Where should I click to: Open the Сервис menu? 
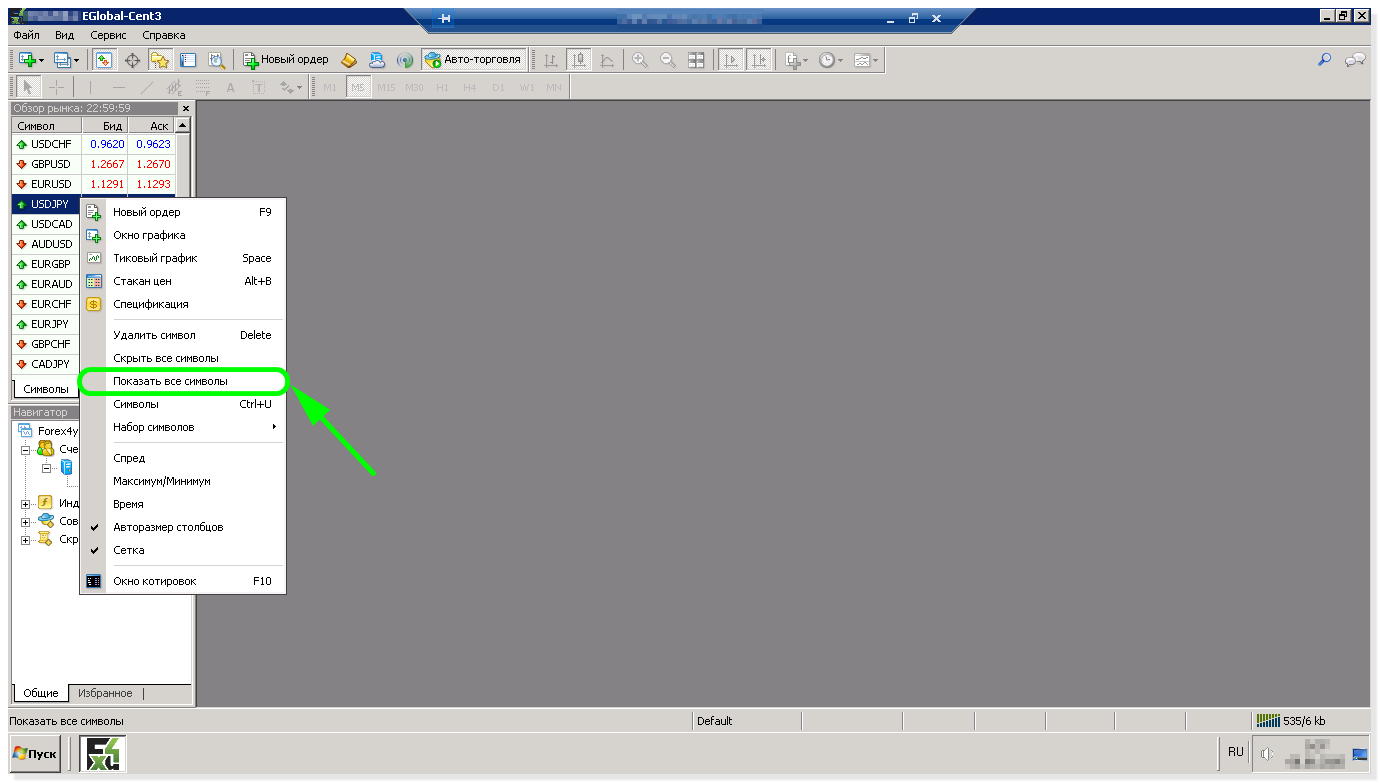tap(108, 35)
